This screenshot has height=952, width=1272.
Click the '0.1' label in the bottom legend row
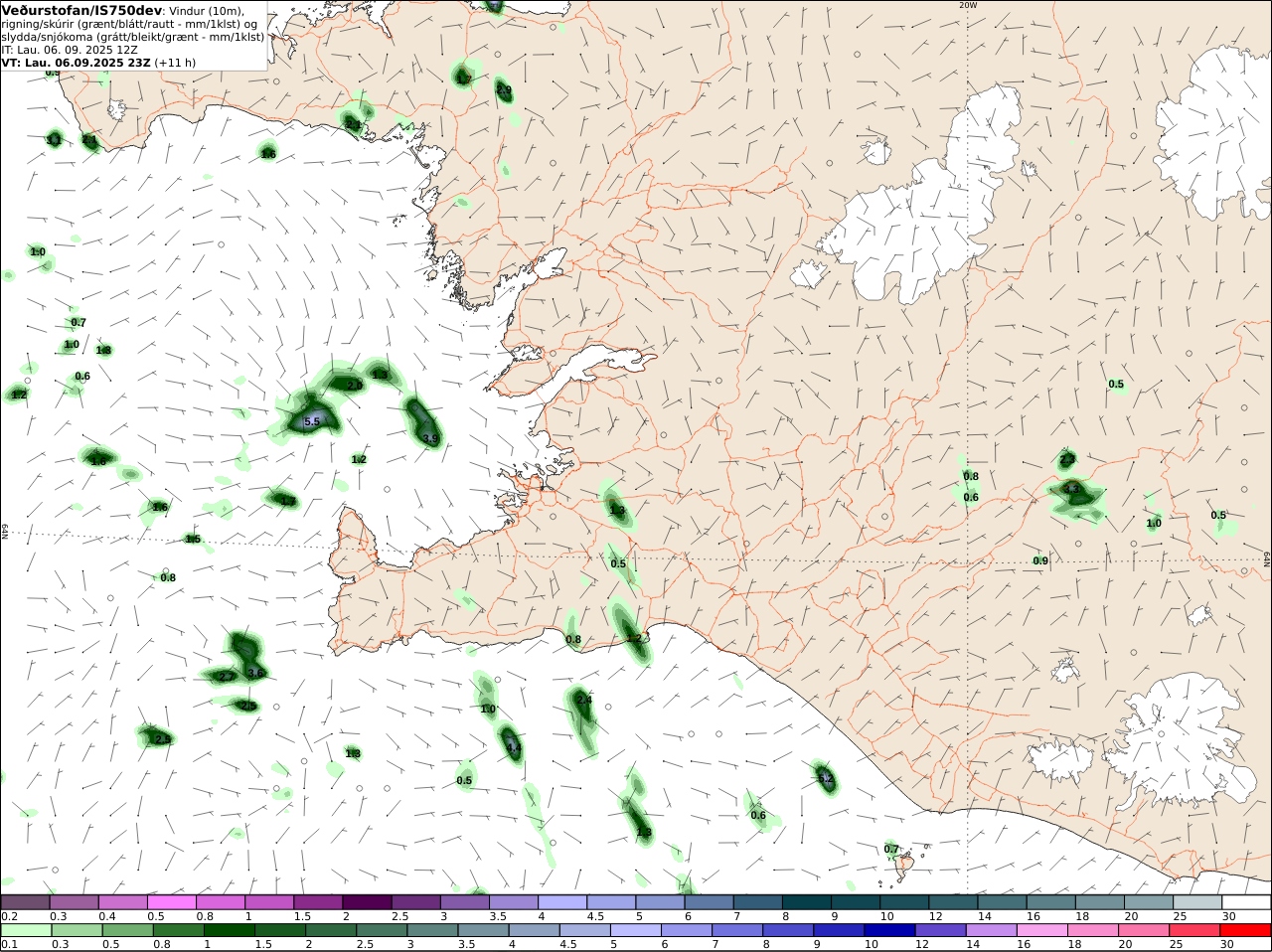click(x=9, y=944)
